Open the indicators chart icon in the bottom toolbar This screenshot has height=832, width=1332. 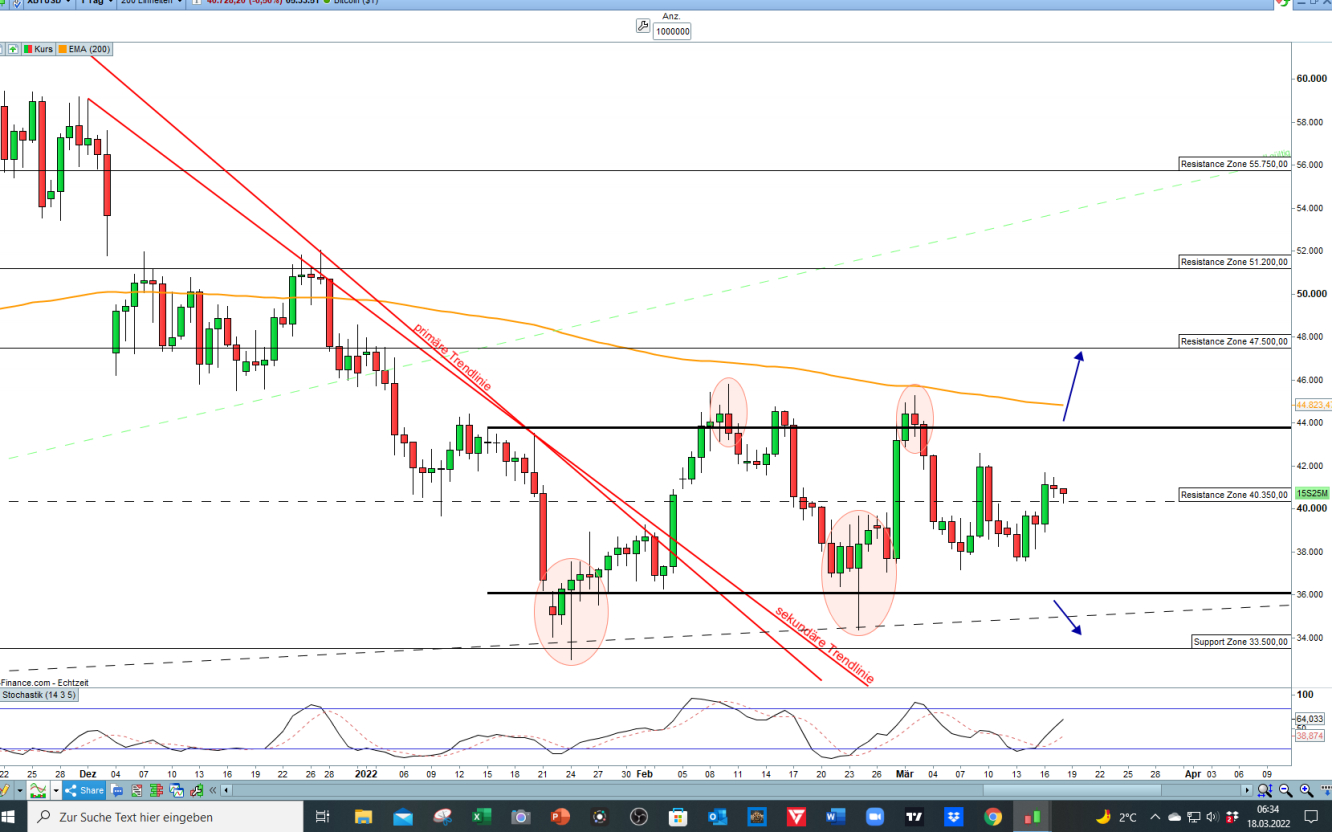[38, 790]
